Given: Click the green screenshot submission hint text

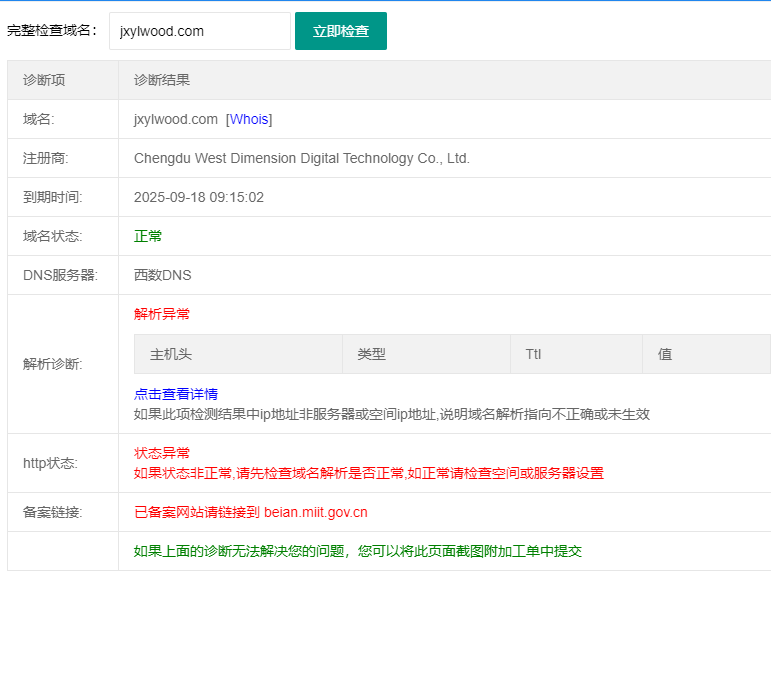Looking at the screenshot, I should tap(357, 551).
